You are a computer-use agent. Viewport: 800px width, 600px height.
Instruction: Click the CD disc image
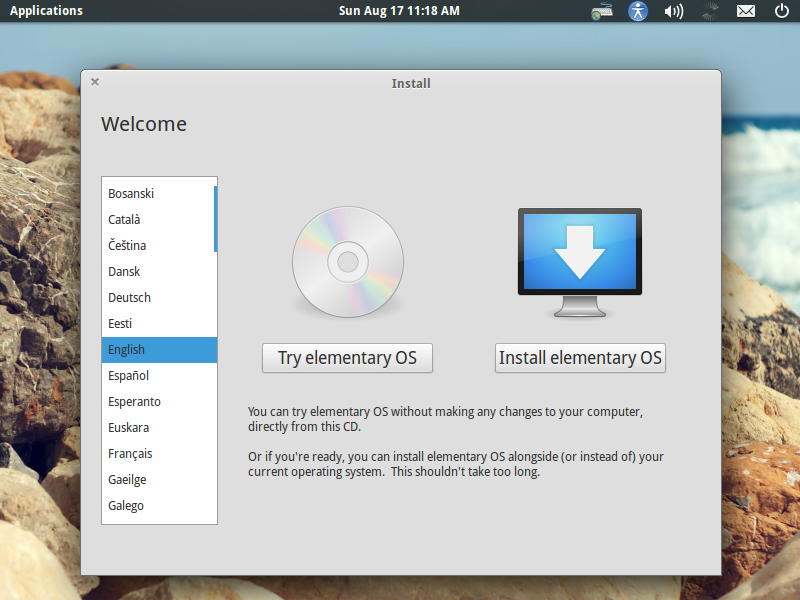point(348,262)
